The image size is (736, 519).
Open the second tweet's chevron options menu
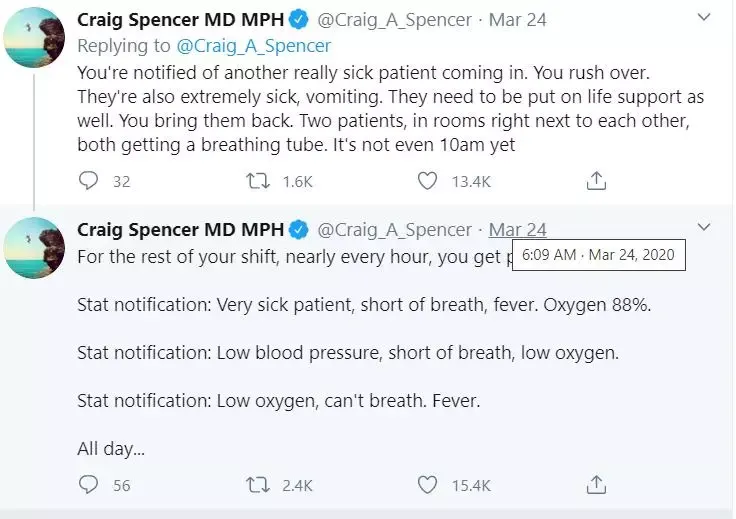pos(704,228)
